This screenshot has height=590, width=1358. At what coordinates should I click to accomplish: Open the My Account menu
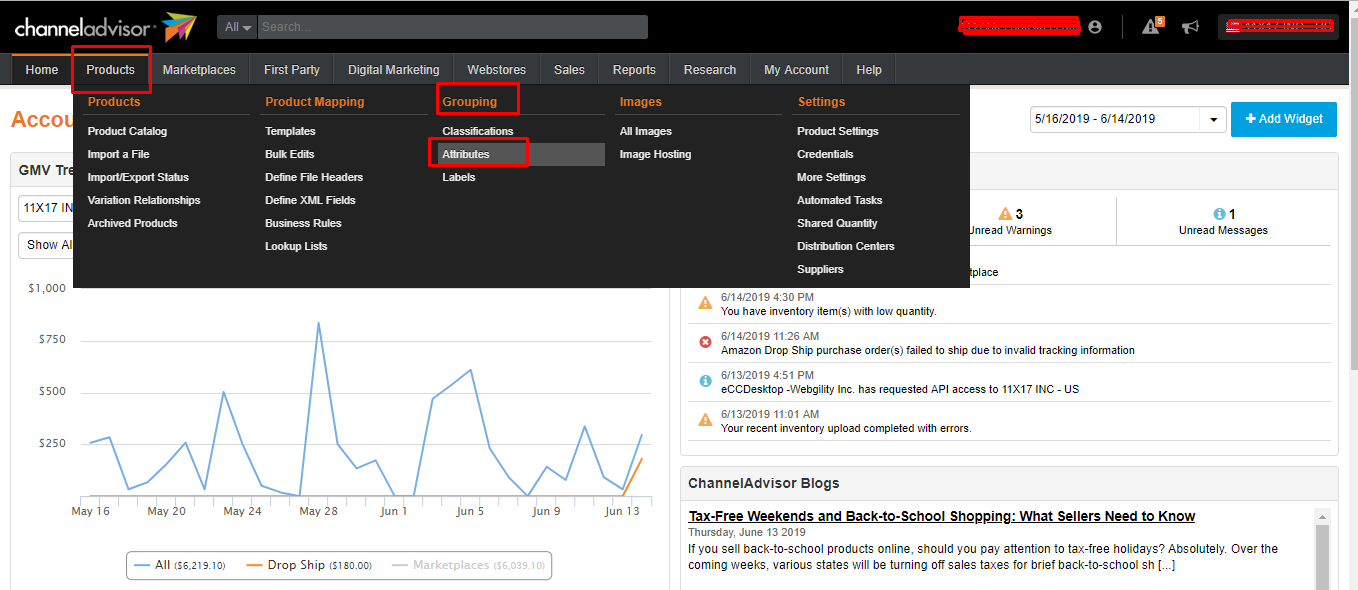coord(796,70)
